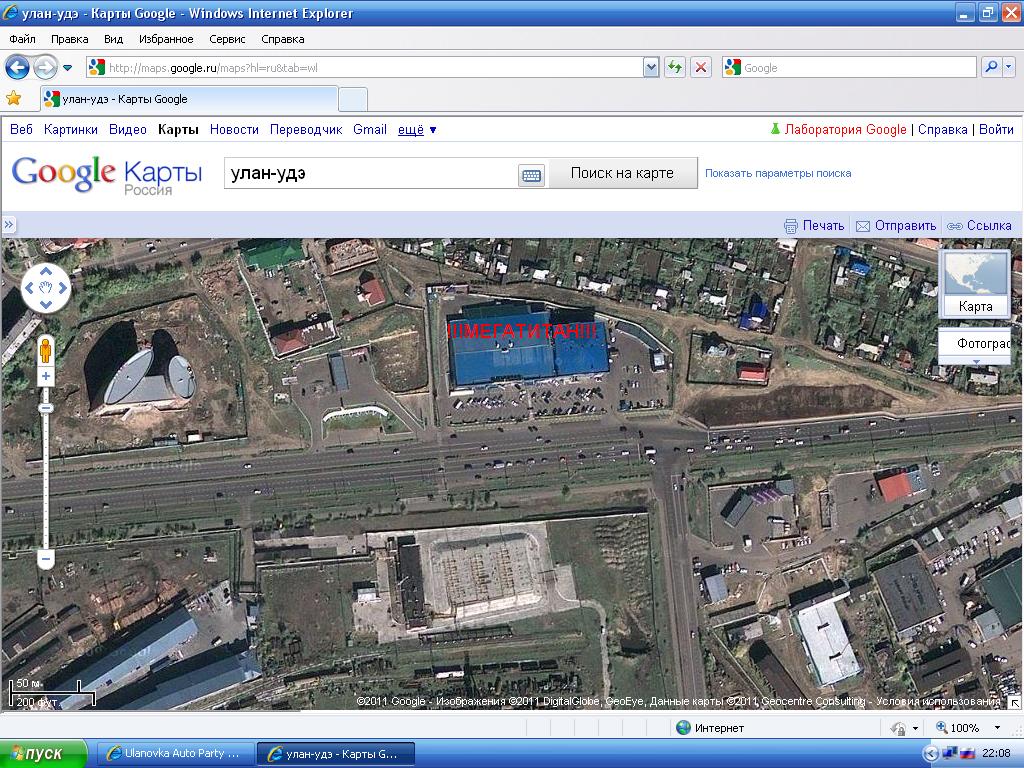Open the recent pages dropdown arrow

click(x=67, y=67)
